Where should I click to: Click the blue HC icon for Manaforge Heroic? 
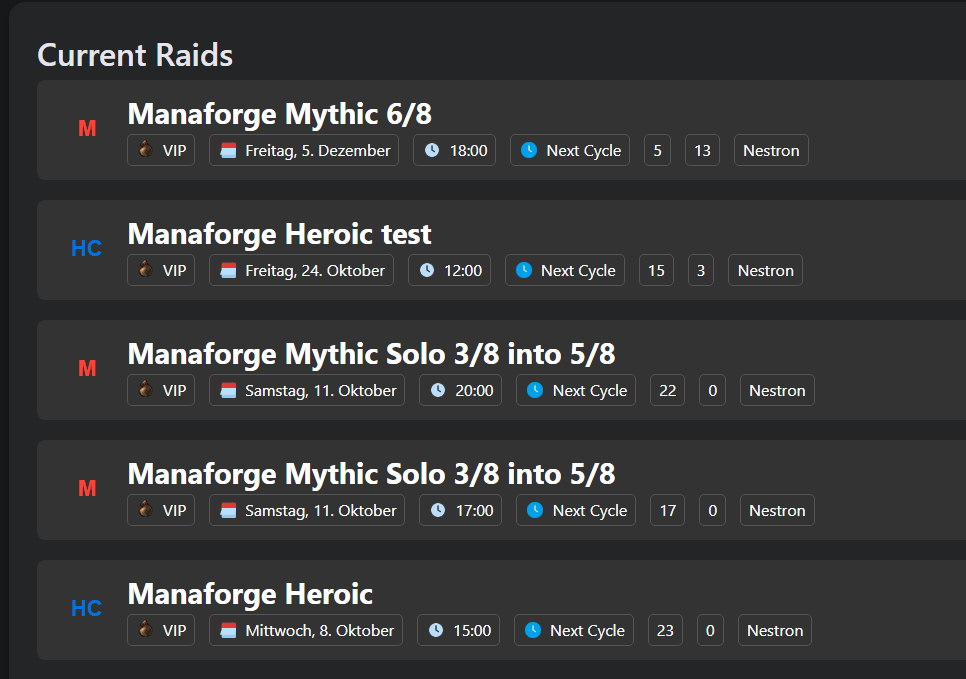[87, 609]
